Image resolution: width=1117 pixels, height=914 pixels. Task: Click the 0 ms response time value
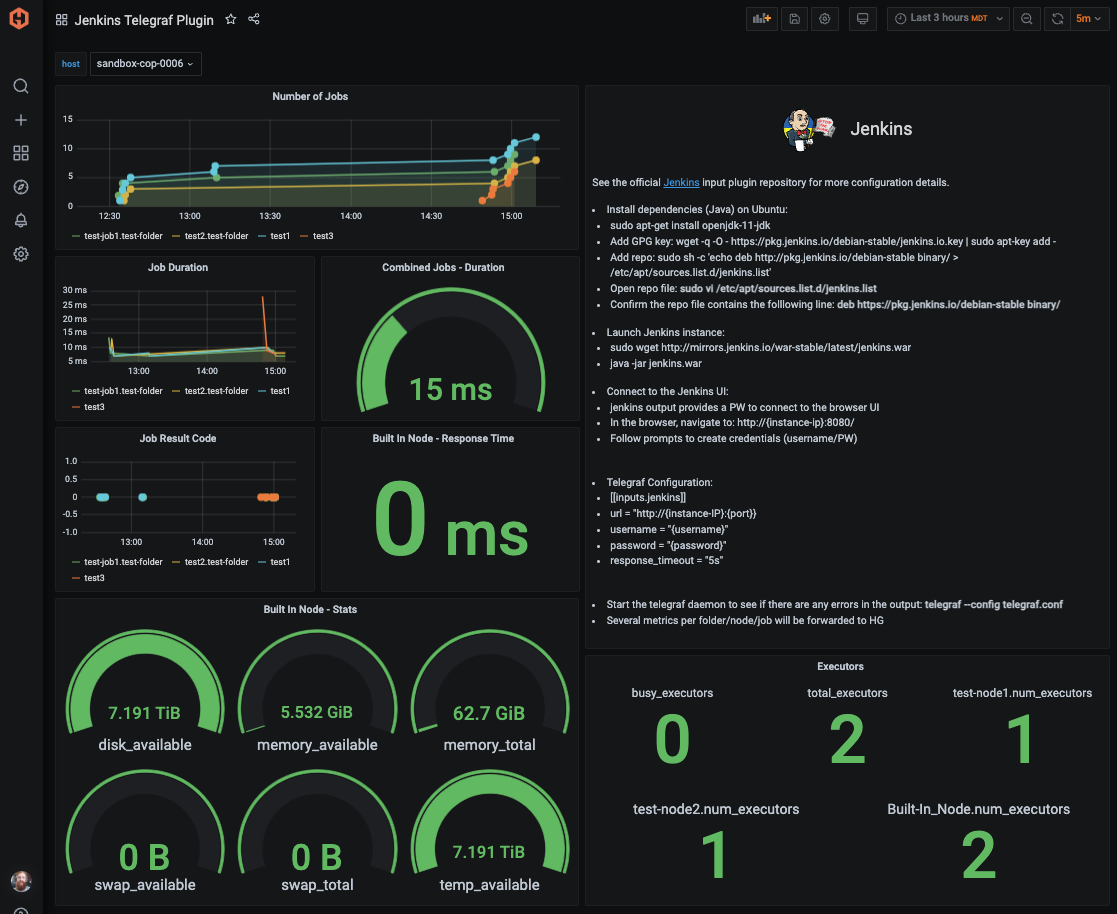[x=451, y=520]
